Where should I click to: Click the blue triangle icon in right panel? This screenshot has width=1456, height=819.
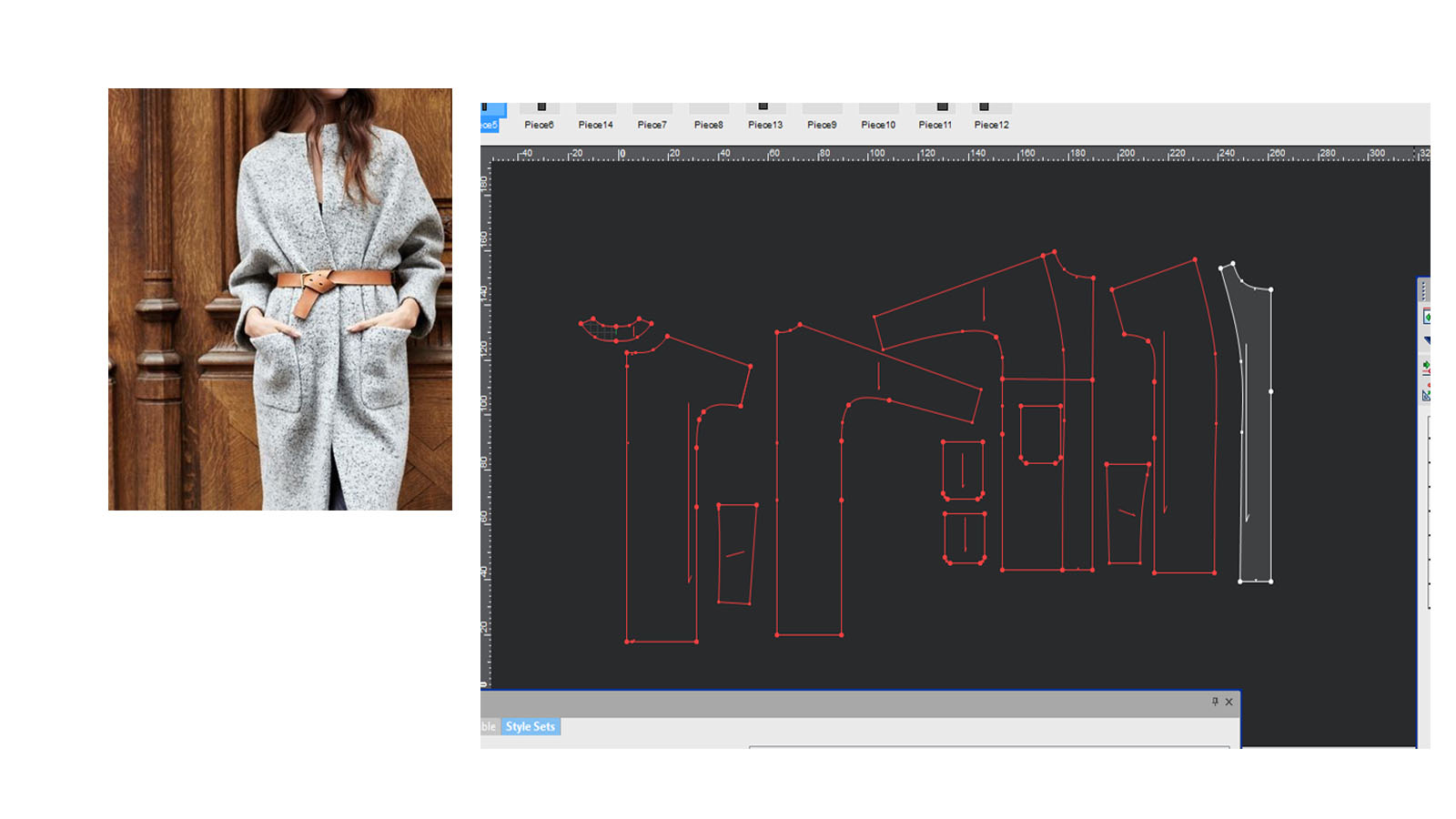(1426, 340)
